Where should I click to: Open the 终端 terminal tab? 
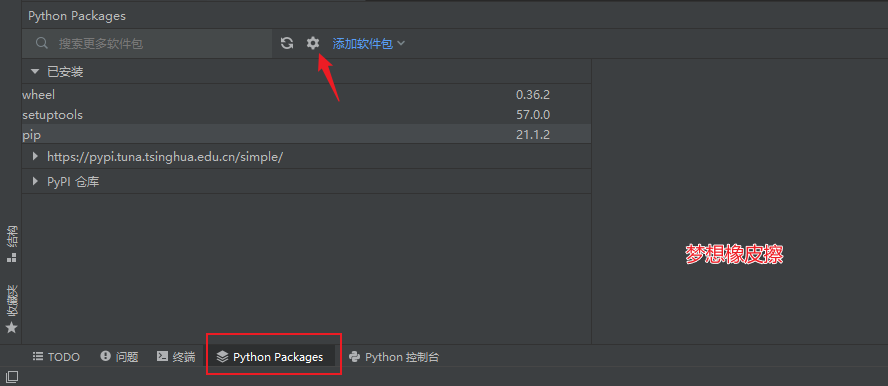pyautogui.click(x=176, y=357)
